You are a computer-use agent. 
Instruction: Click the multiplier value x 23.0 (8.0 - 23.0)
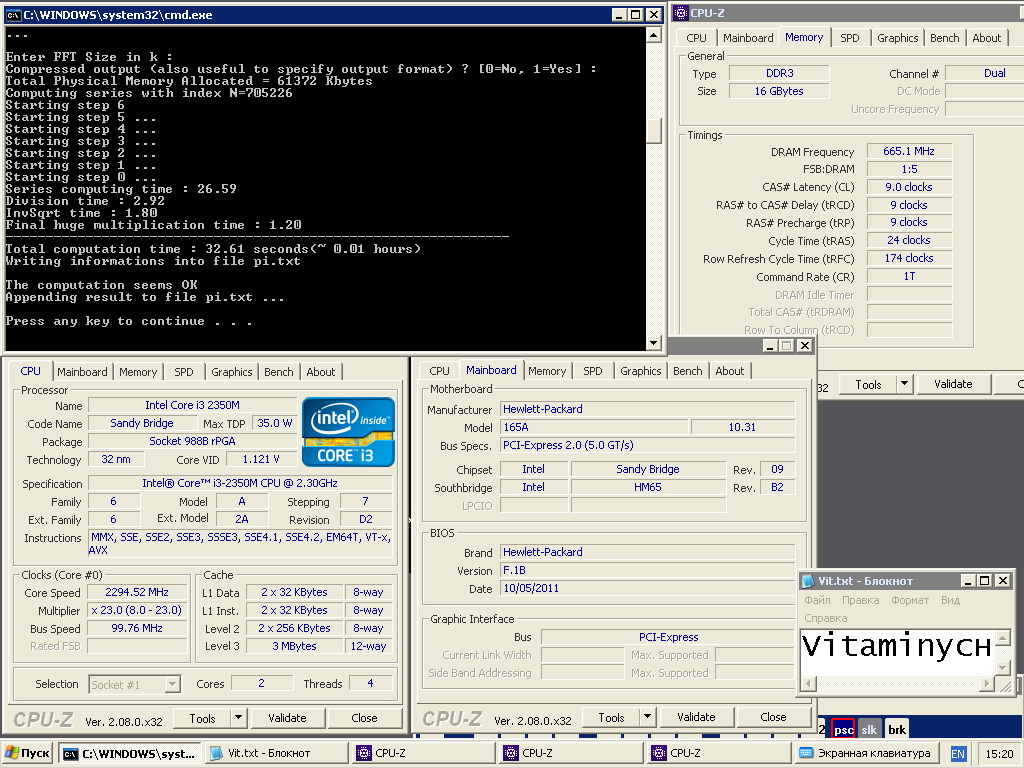136,611
